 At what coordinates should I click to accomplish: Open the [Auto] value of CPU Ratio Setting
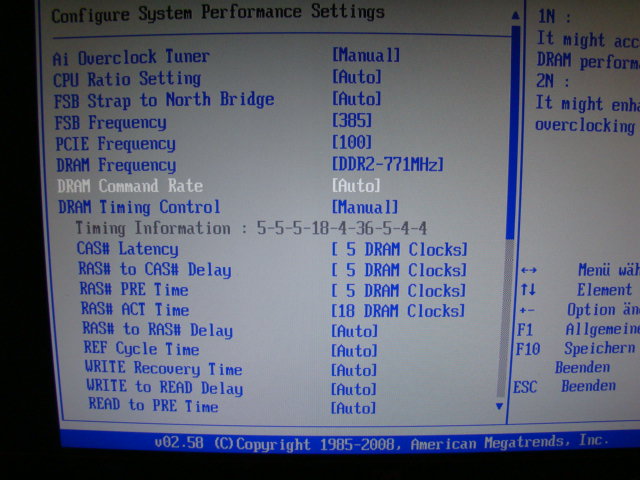click(357, 76)
